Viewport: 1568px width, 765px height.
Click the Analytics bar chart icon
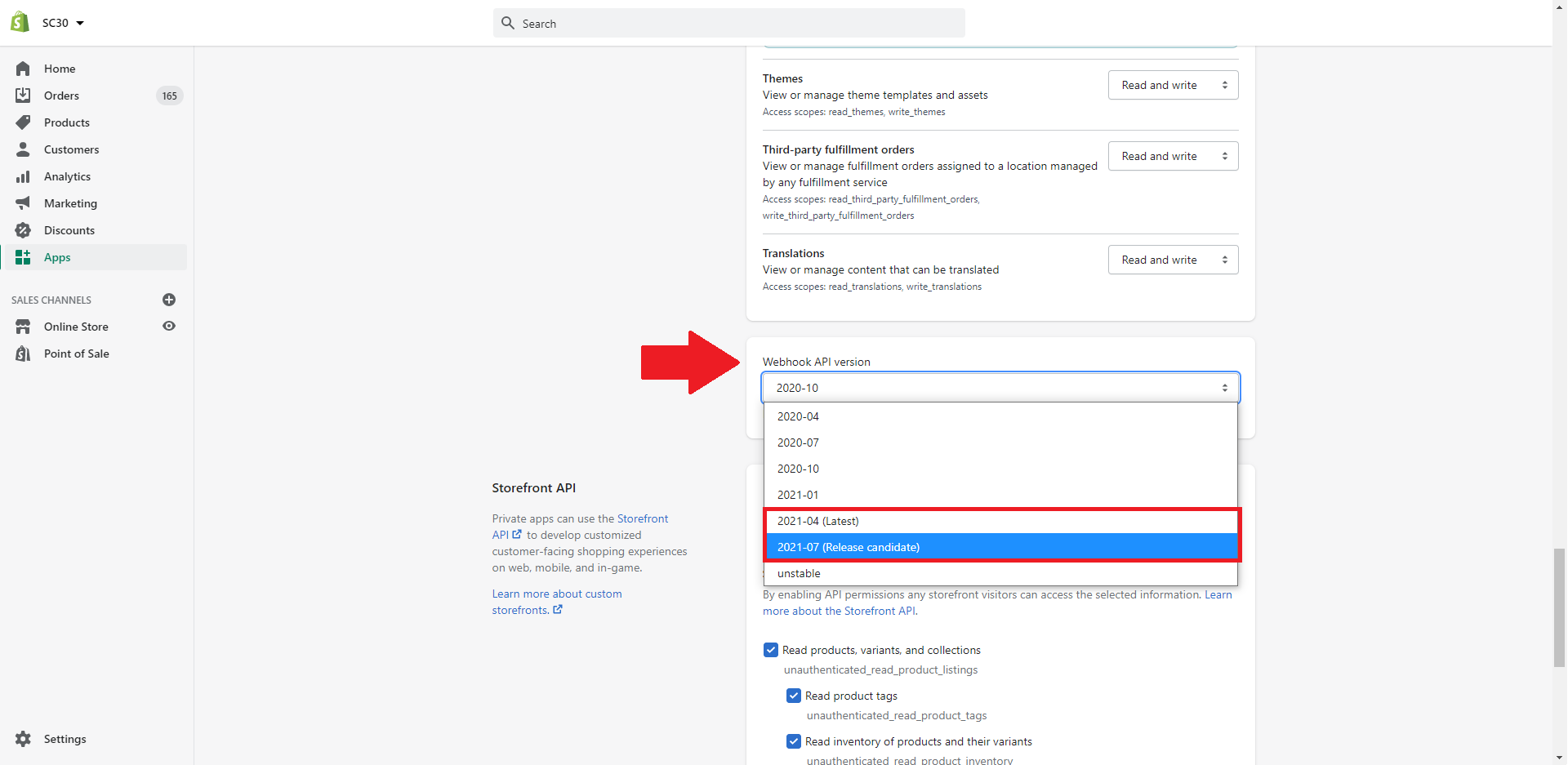(23, 176)
